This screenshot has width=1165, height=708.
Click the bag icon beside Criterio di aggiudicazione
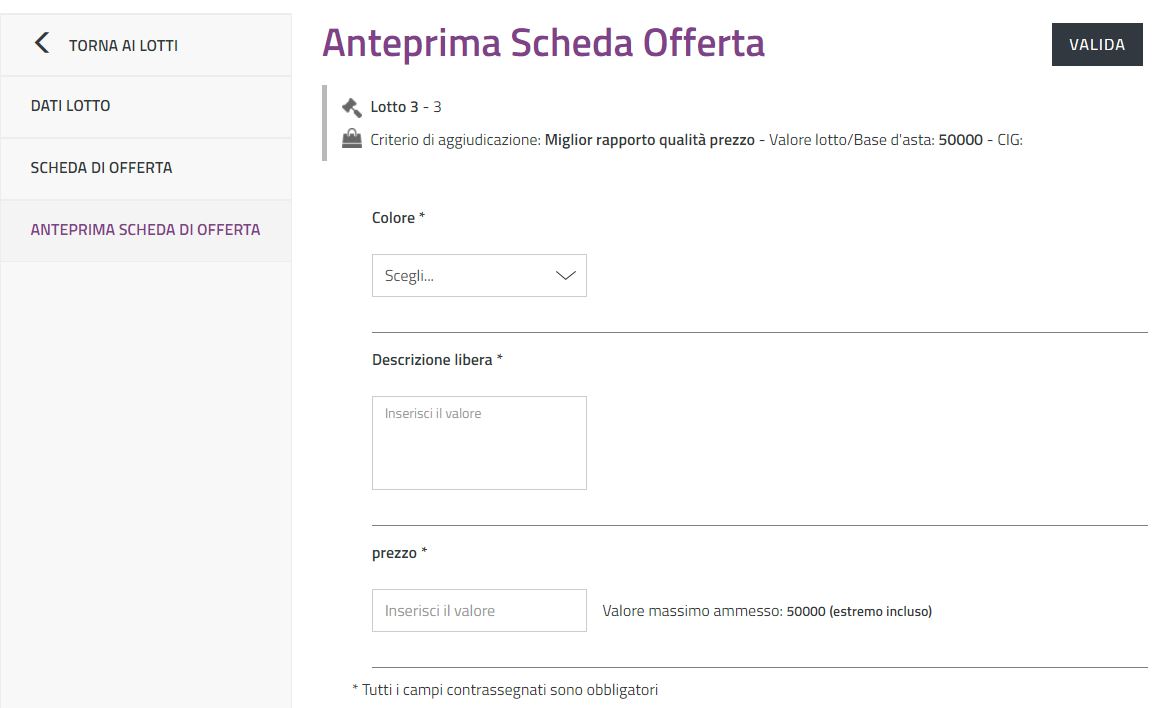click(351, 140)
